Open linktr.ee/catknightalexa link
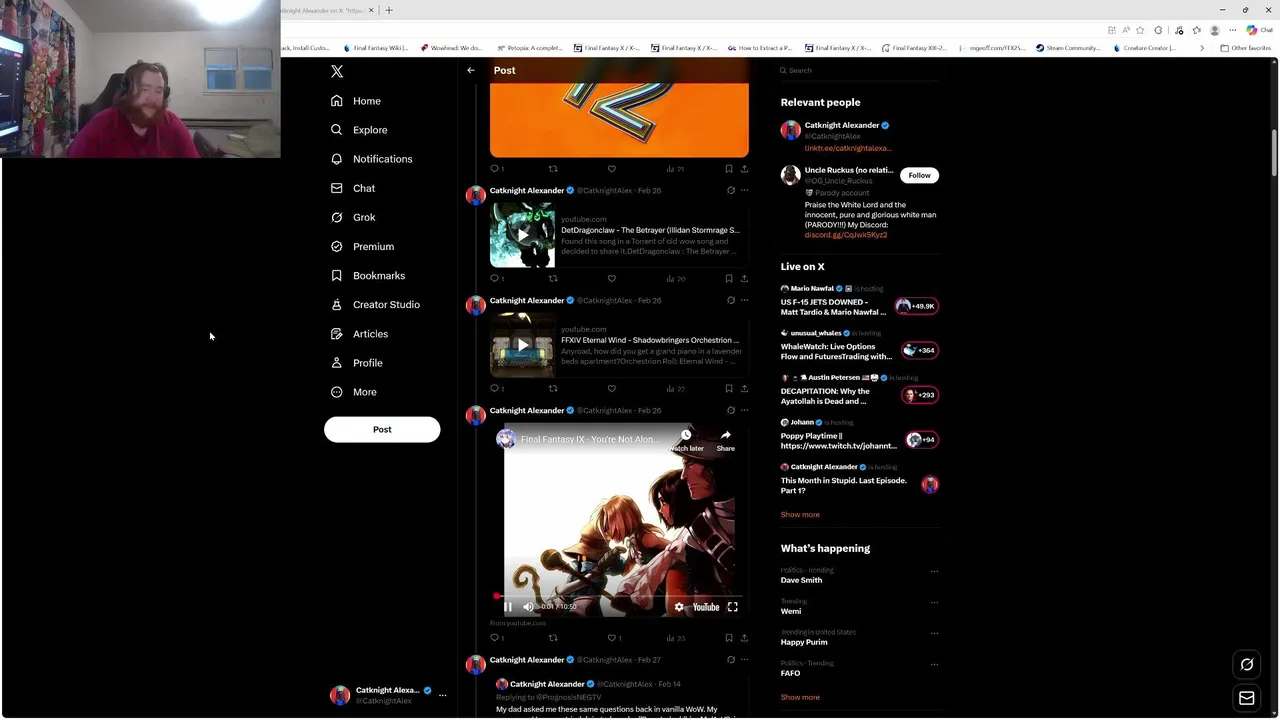Viewport: 1280px width, 720px height. 848,148
